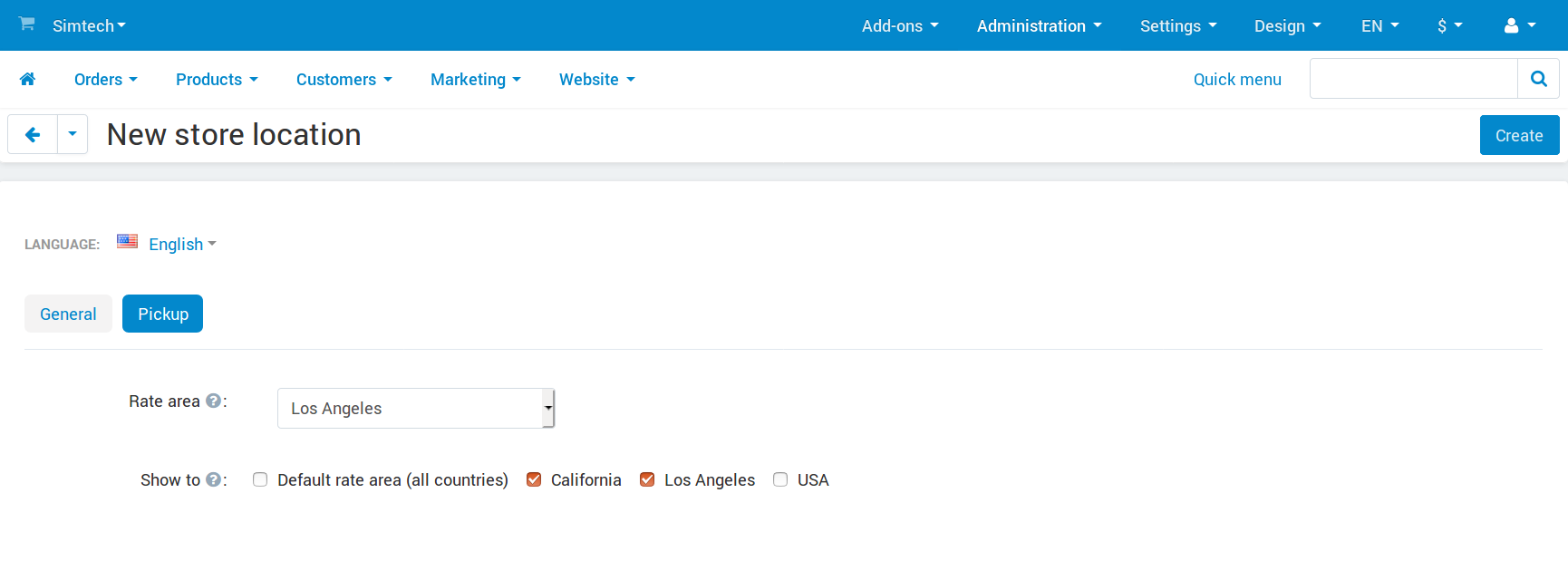Viewport: 1568px width, 580px height.
Task: Focus the top search input field
Action: (x=1414, y=79)
